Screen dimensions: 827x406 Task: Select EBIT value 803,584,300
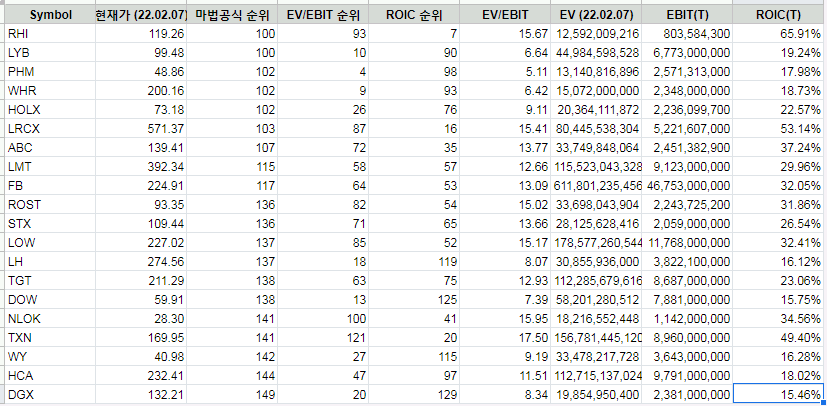687,34
